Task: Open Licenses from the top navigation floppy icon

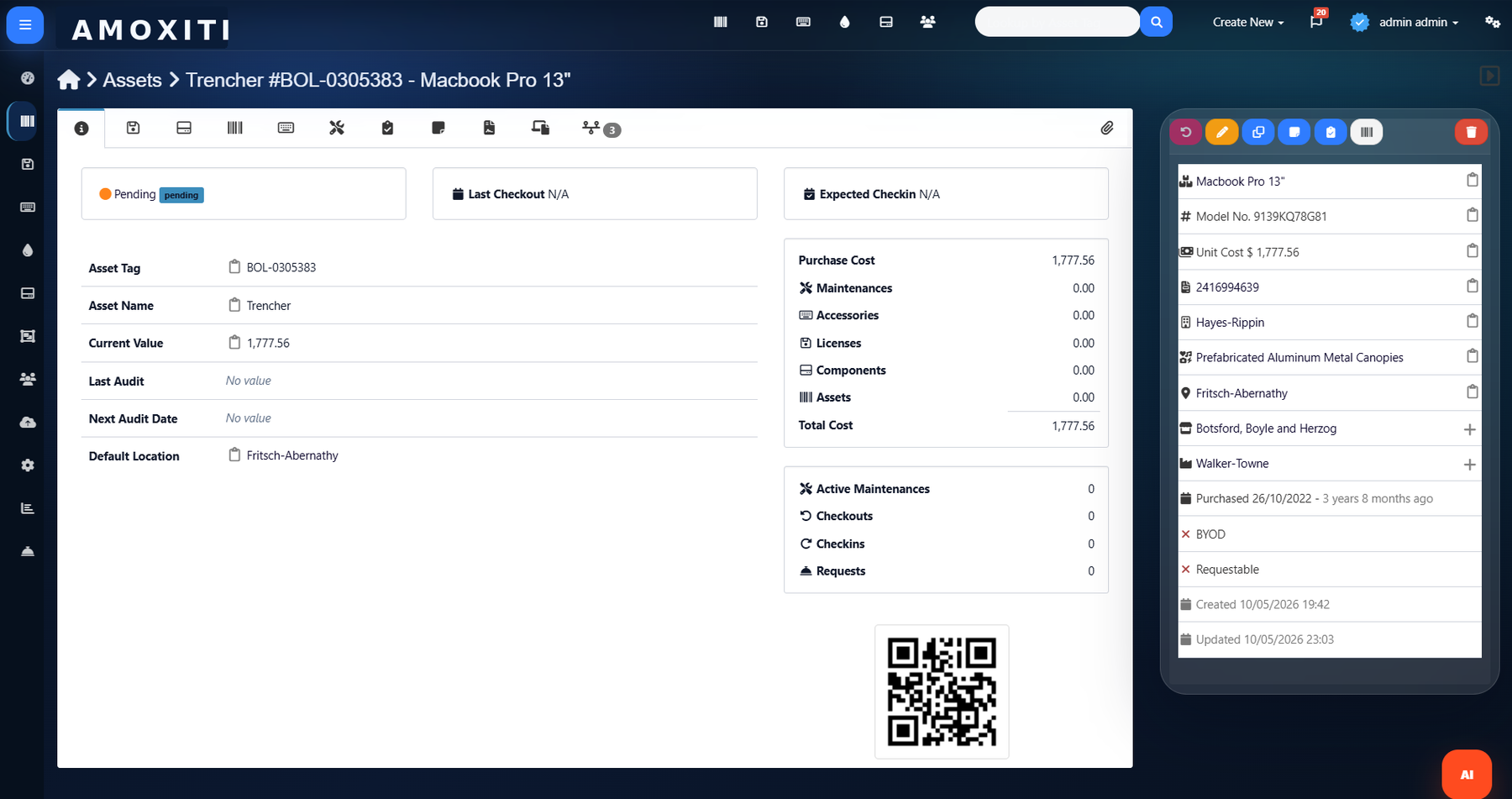Action: [762, 22]
